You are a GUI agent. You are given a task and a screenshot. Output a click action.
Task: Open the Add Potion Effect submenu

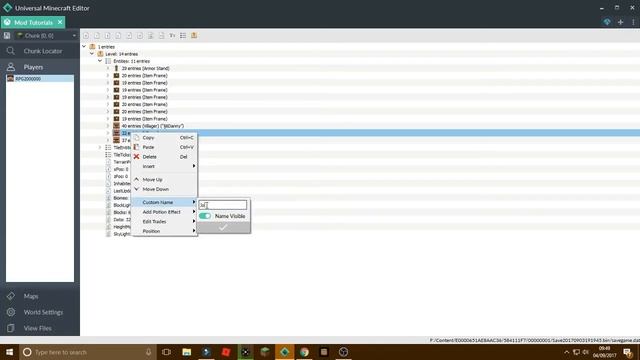point(164,212)
